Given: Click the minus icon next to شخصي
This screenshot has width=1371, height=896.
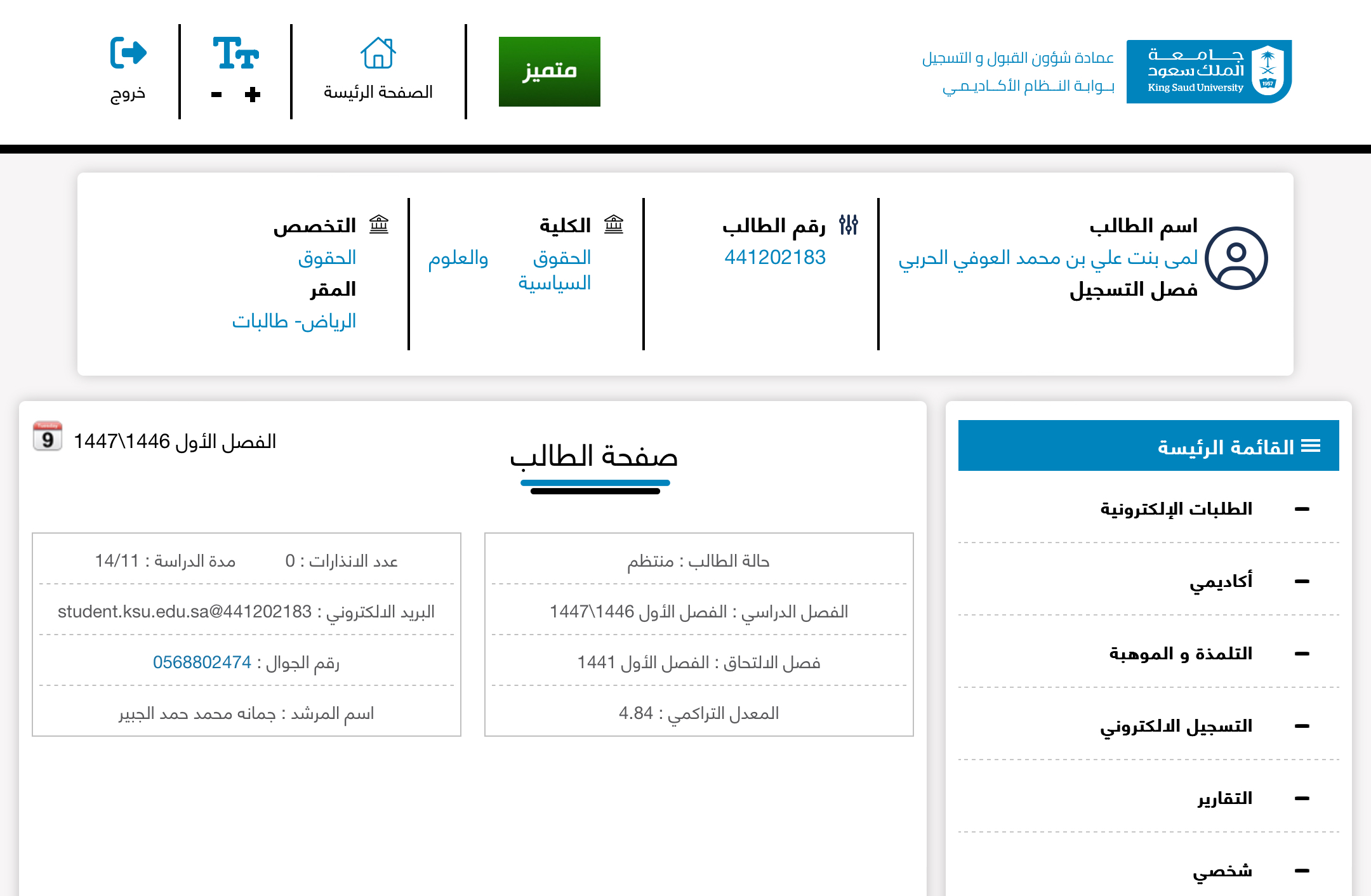Looking at the screenshot, I should point(1302,871).
